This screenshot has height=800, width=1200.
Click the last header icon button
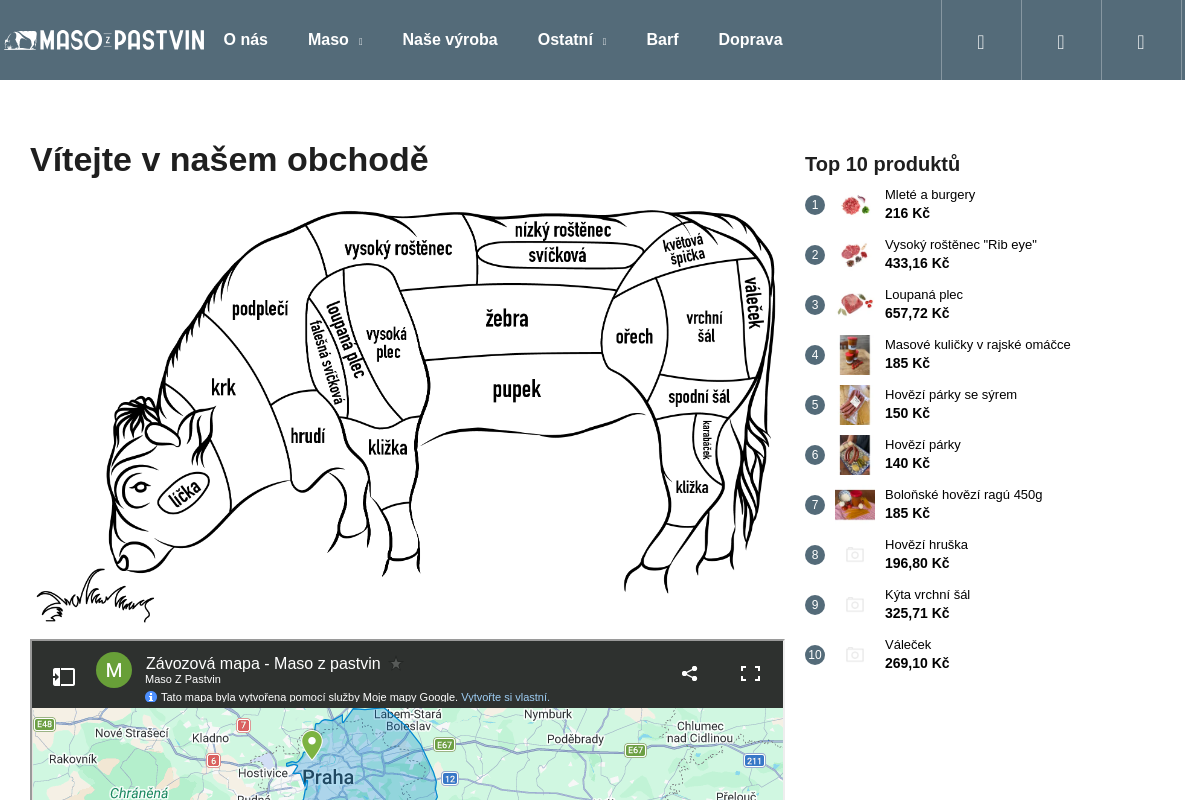tap(1141, 40)
